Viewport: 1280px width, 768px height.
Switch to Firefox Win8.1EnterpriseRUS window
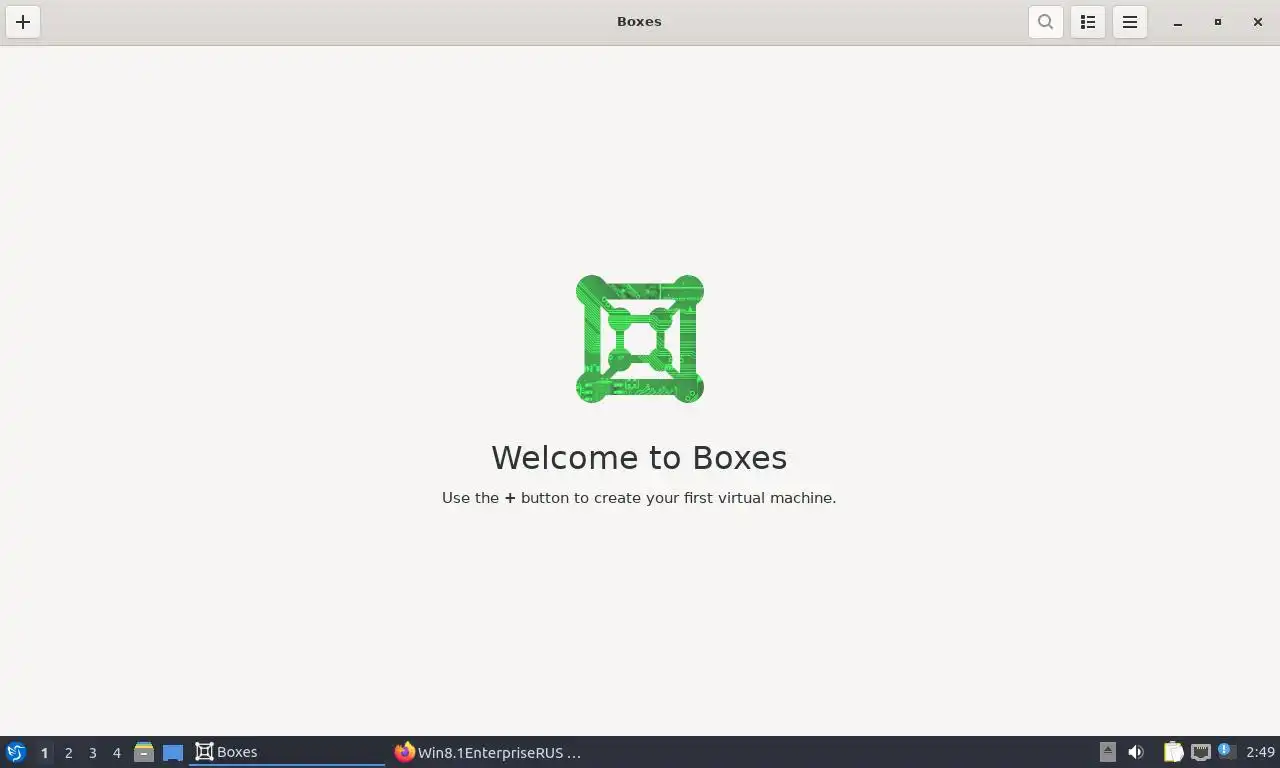(x=488, y=752)
